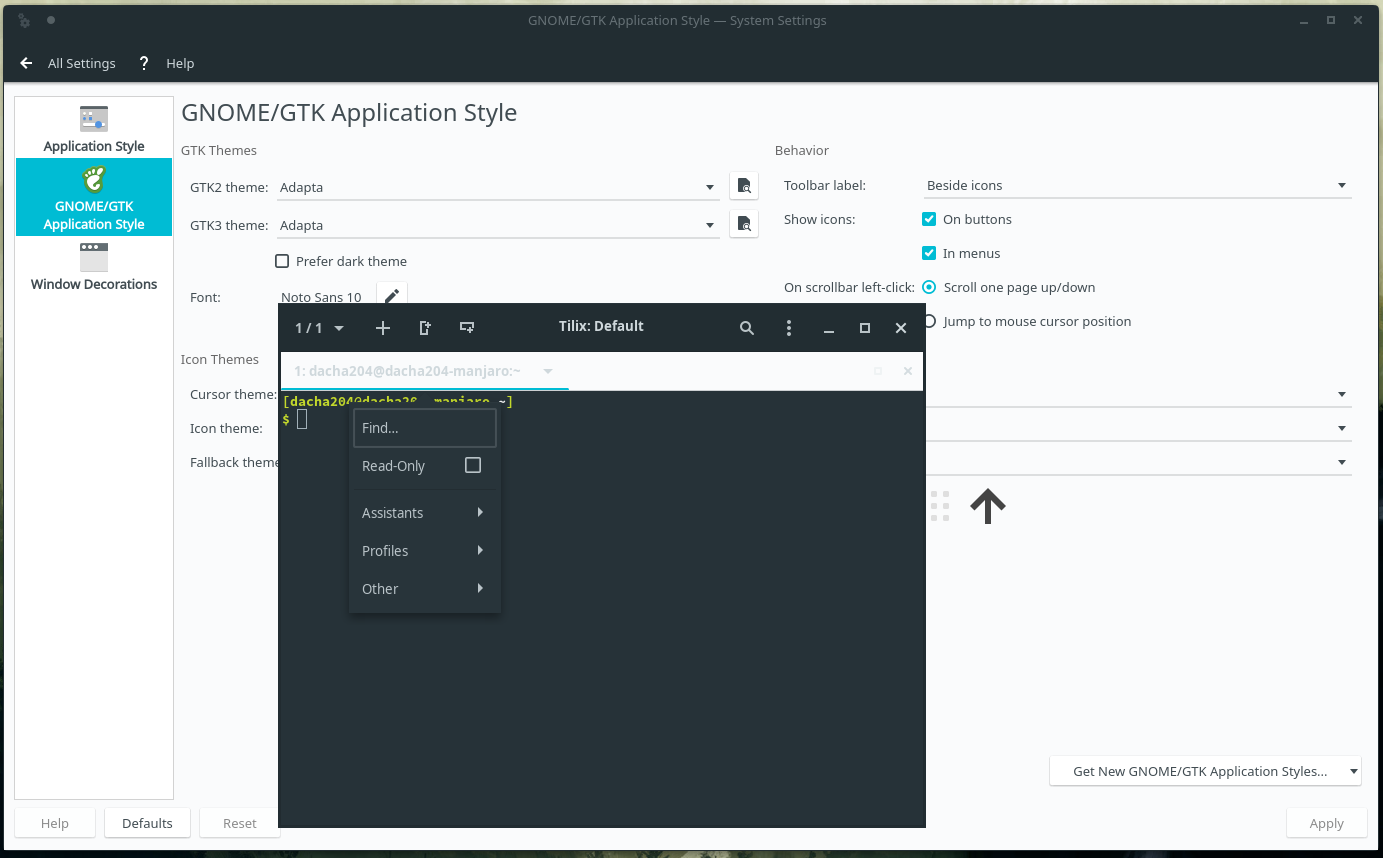
Task: Click System Settings title bar app icon
Action: [24, 20]
